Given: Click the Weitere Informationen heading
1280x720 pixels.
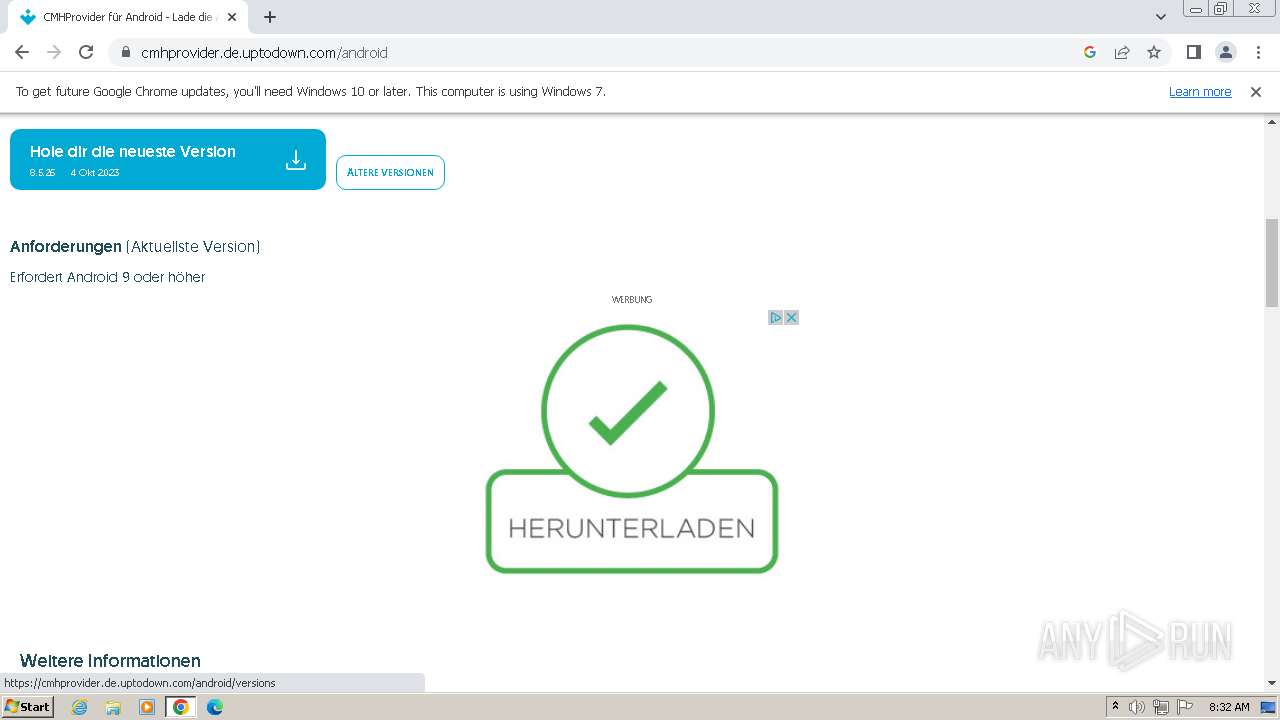Looking at the screenshot, I should click(110, 661).
